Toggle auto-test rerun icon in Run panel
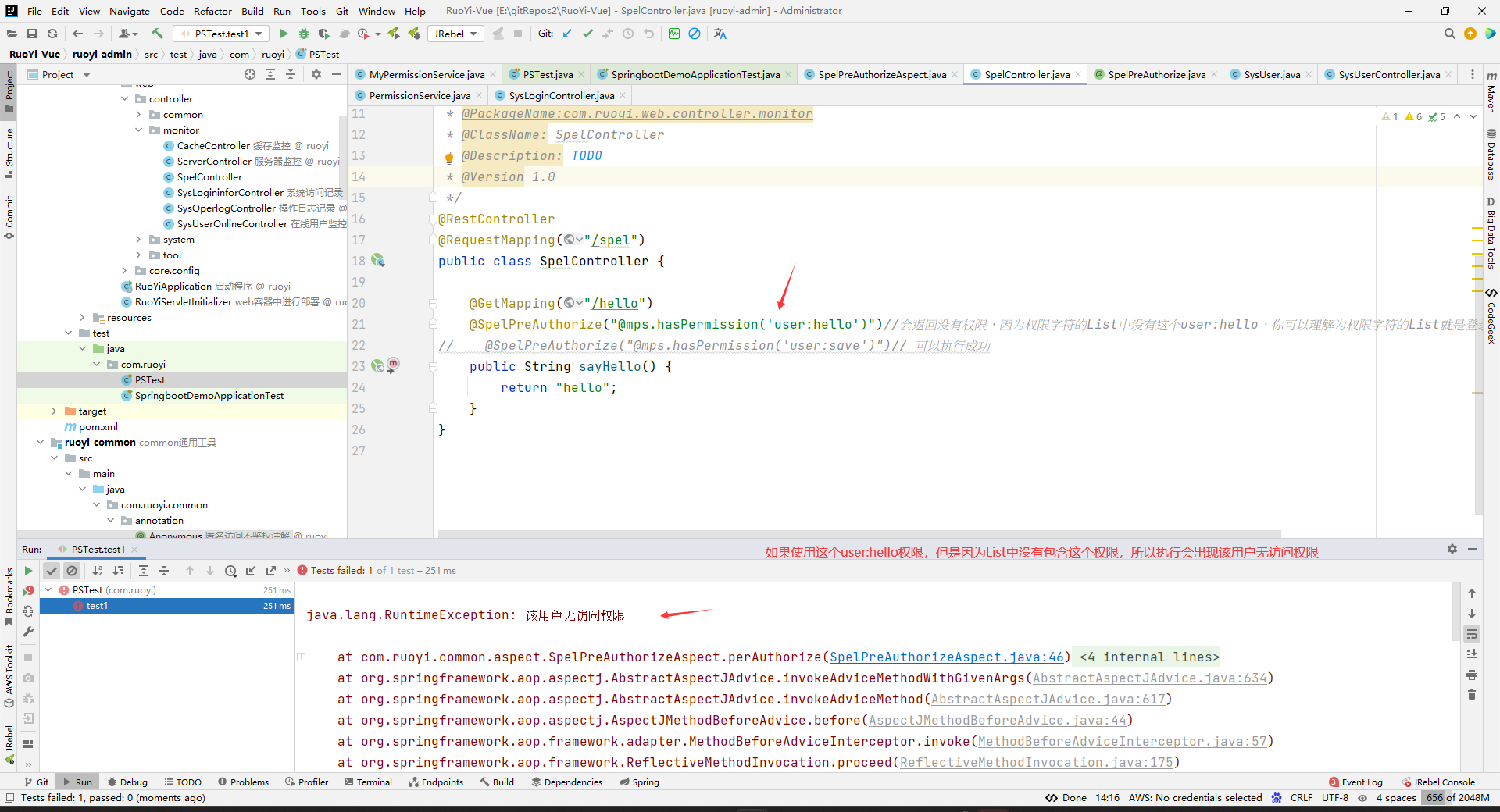 pos(29,611)
